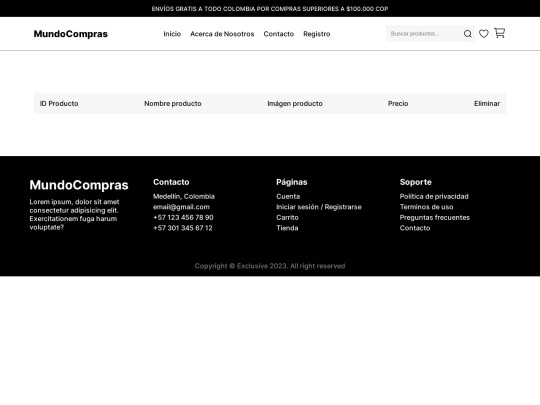Screen dimensions: 540x405
Task: Open Contacto in top navigation
Action: pyautogui.click(x=279, y=34)
